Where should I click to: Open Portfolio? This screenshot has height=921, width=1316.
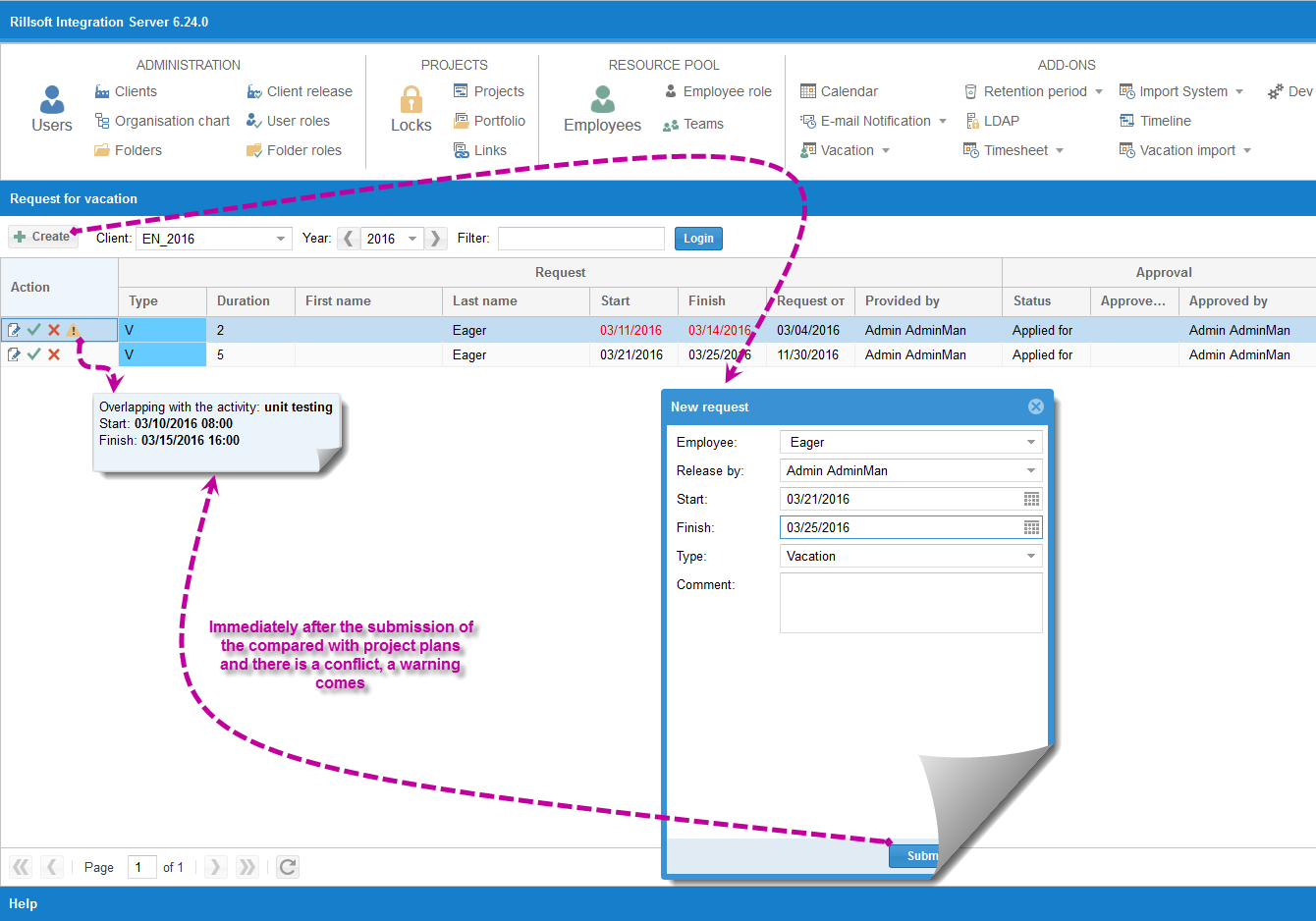click(489, 121)
